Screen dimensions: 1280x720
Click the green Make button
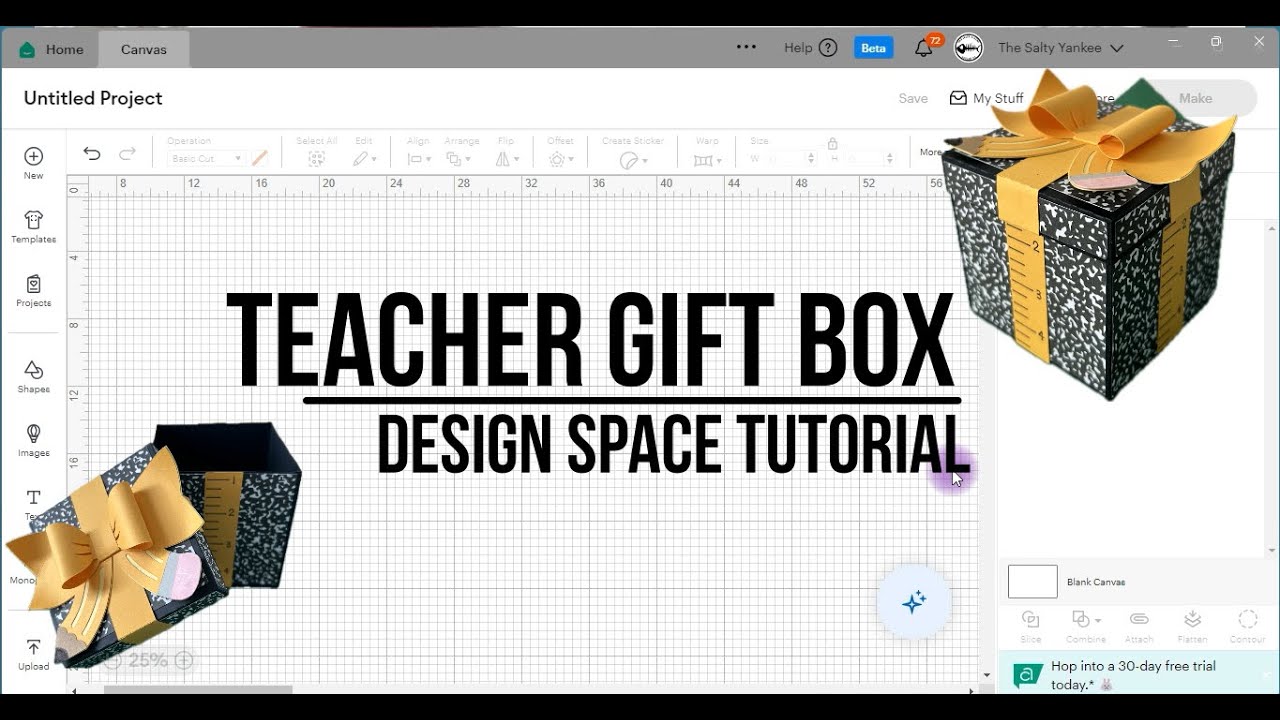[x=1195, y=98]
